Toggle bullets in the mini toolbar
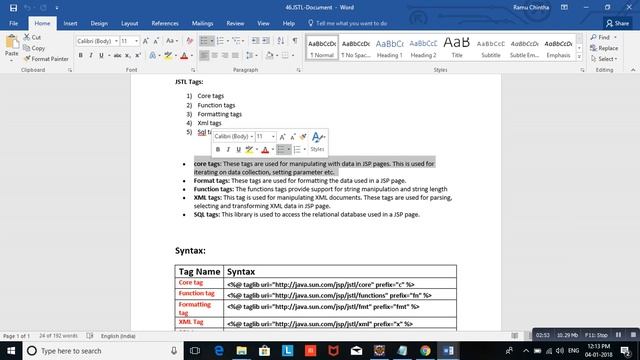 click(x=281, y=149)
